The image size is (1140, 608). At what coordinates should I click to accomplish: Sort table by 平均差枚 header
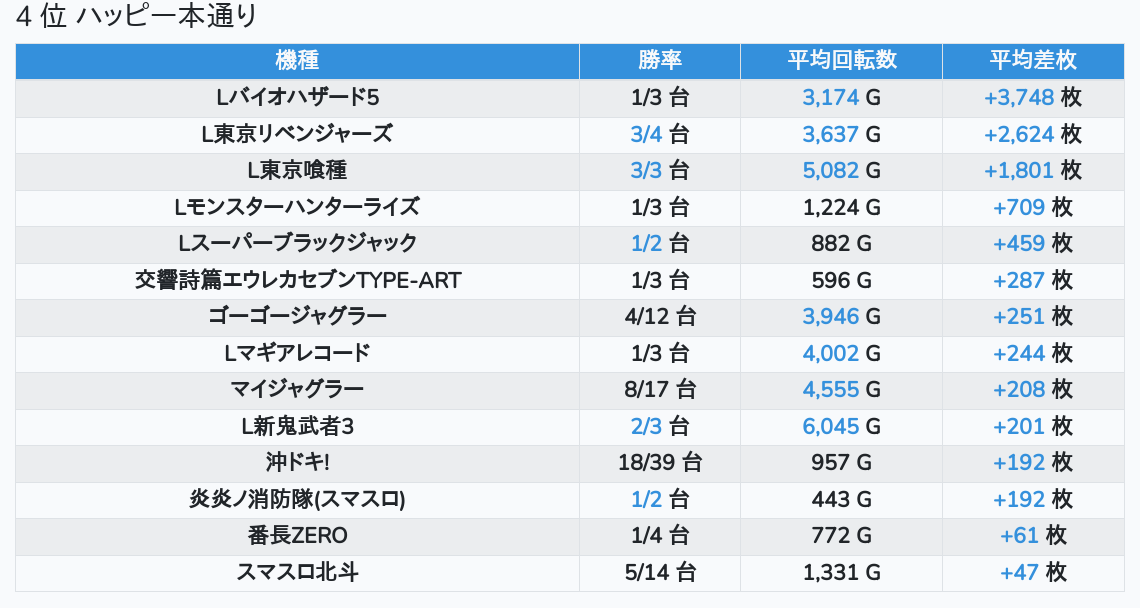(1032, 60)
